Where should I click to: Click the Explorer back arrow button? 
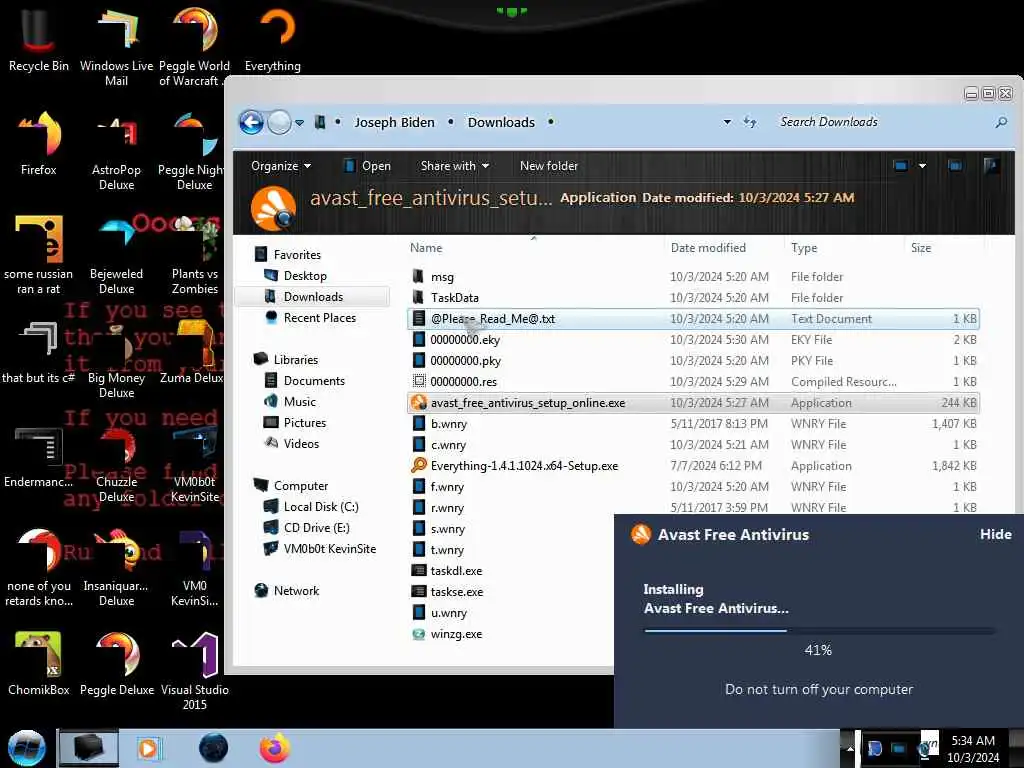(251, 122)
